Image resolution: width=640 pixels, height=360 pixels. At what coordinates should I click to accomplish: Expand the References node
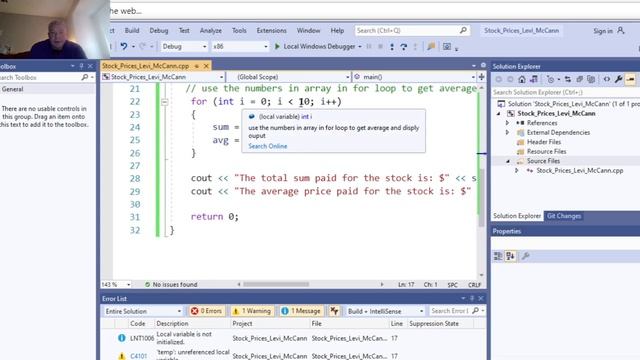coord(507,123)
